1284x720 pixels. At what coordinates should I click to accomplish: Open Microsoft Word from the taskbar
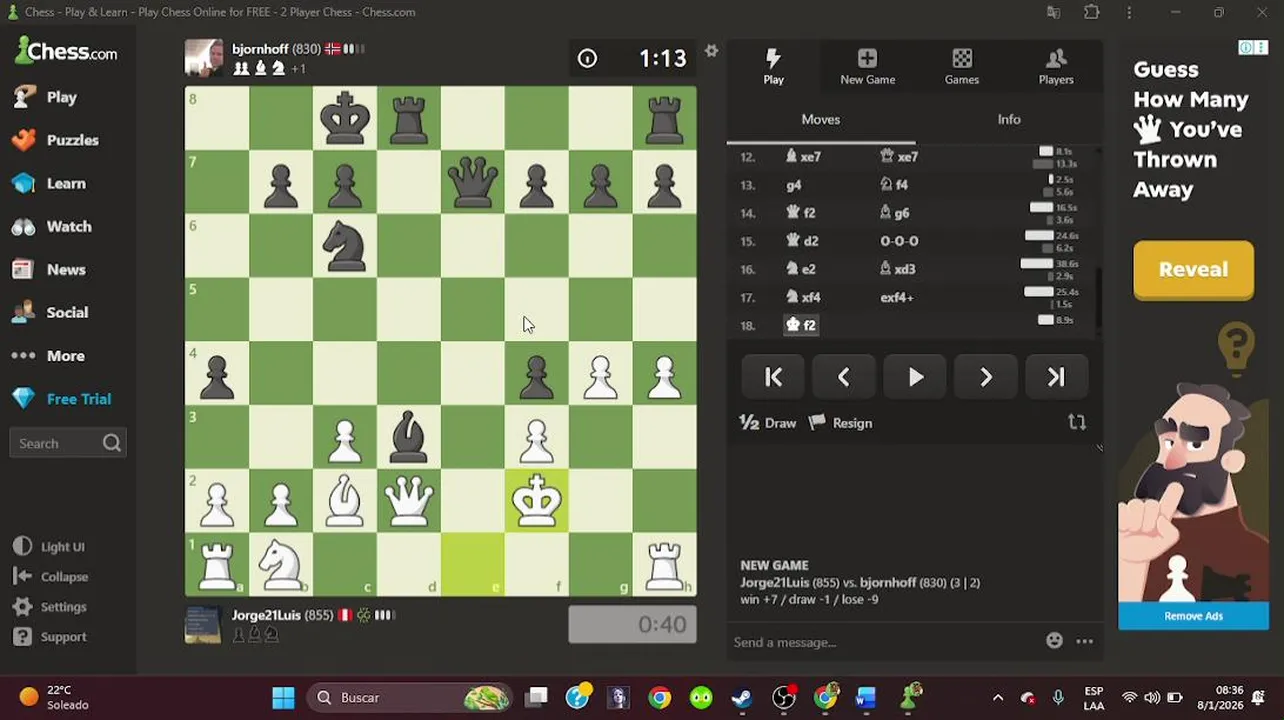tap(866, 697)
